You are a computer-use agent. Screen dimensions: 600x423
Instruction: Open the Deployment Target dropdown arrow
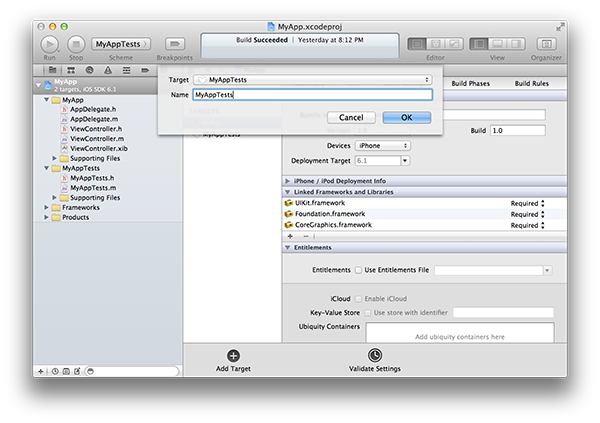pos(405,161)
